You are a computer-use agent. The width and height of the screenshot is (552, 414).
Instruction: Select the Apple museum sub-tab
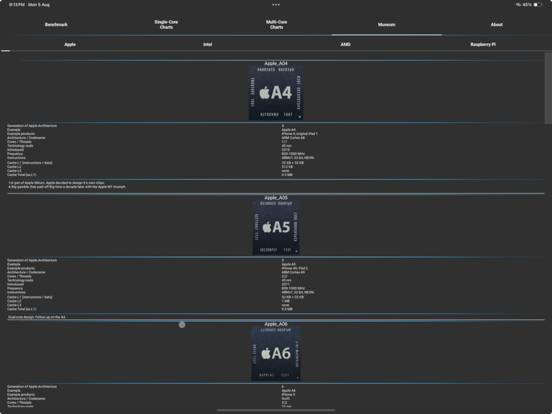click(70, 44)
